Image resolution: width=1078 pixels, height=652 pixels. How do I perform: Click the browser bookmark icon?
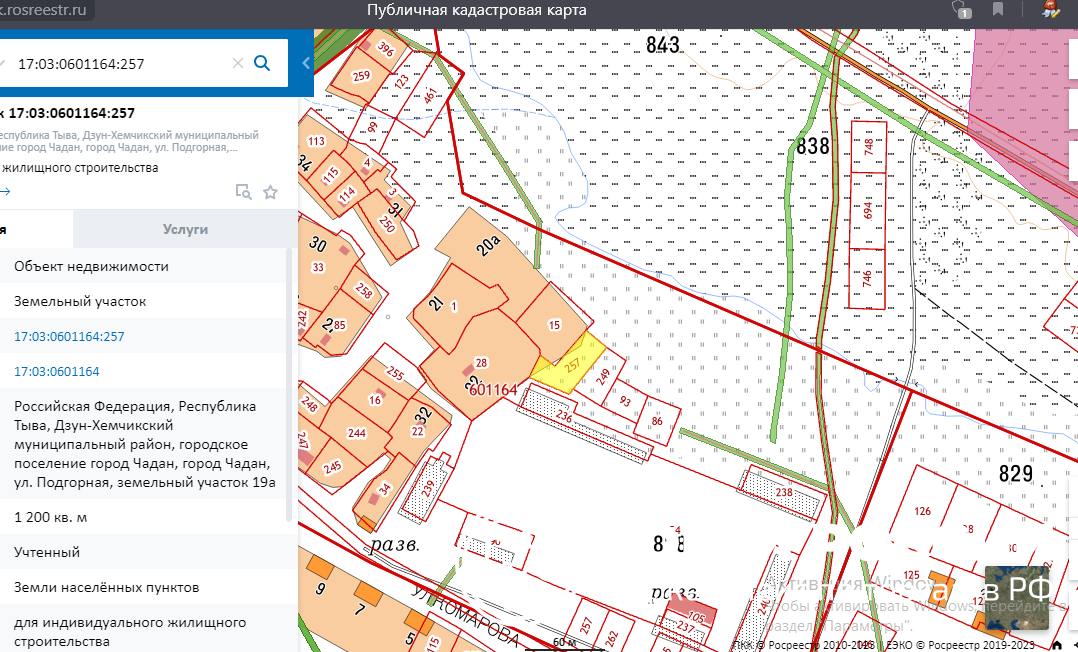click(997, 10)
